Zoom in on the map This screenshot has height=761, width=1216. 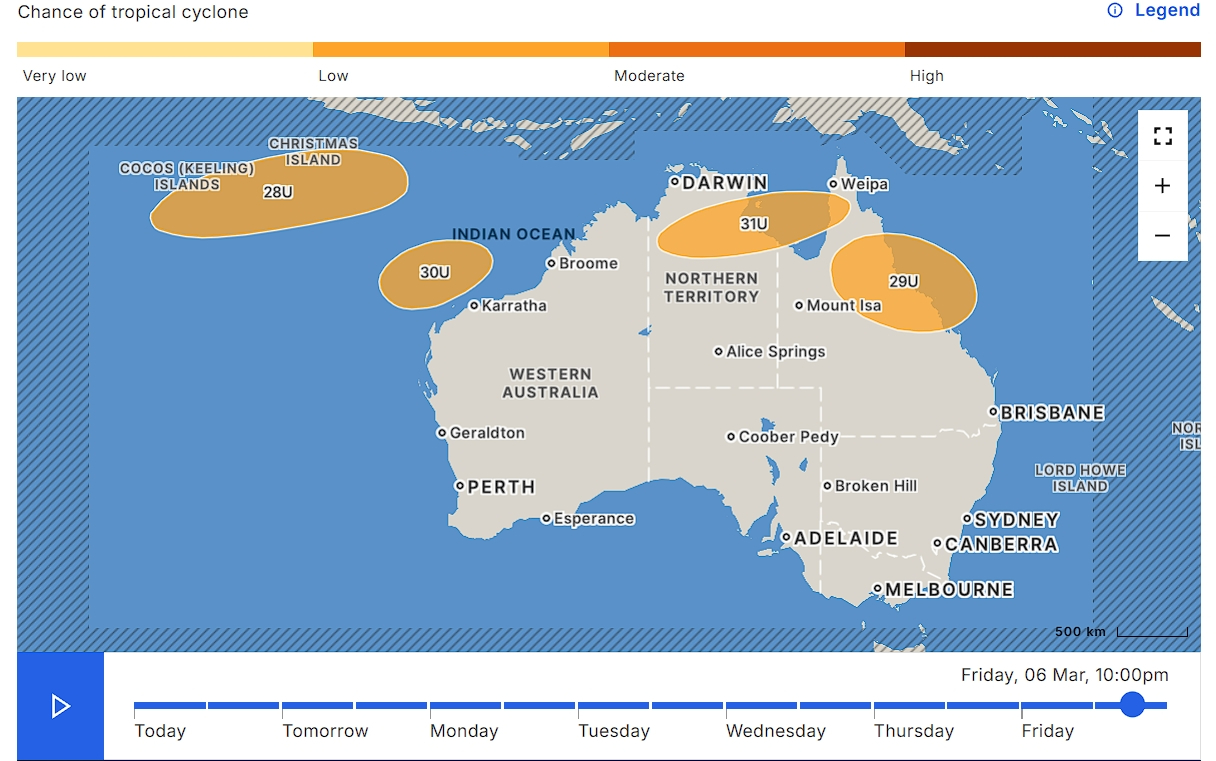click(x=1162, y=186)
